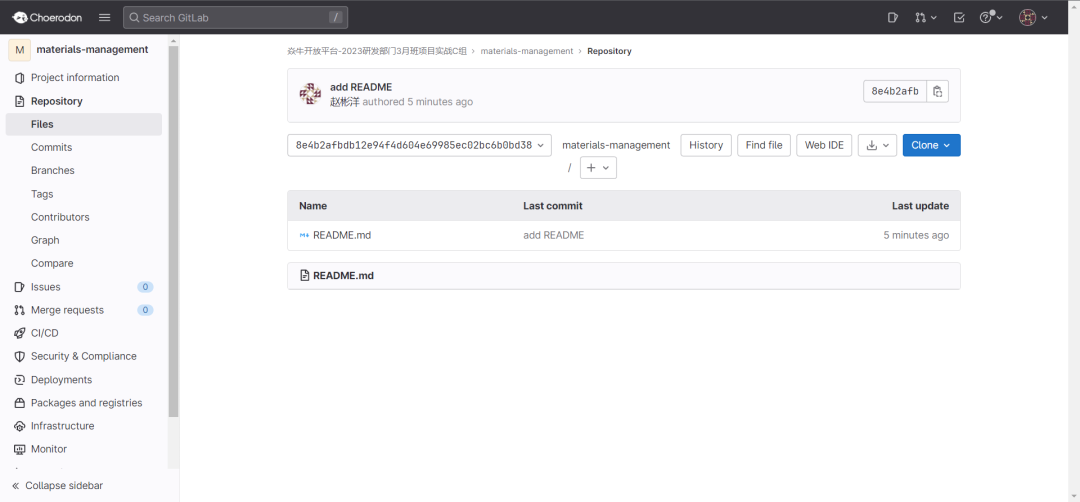1080x502 pixels.
Task: Click materials-management path link
Action: coord(616,145)
